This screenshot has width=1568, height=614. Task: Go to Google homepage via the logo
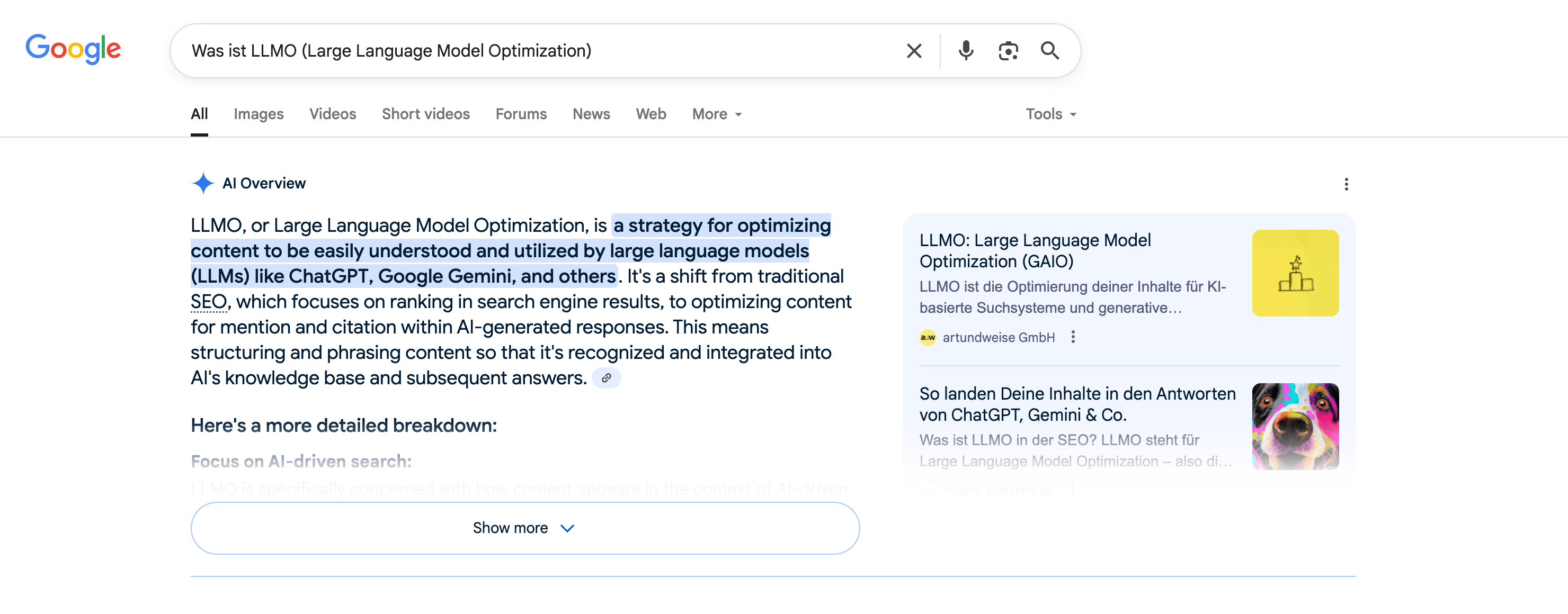coord(73,49)
